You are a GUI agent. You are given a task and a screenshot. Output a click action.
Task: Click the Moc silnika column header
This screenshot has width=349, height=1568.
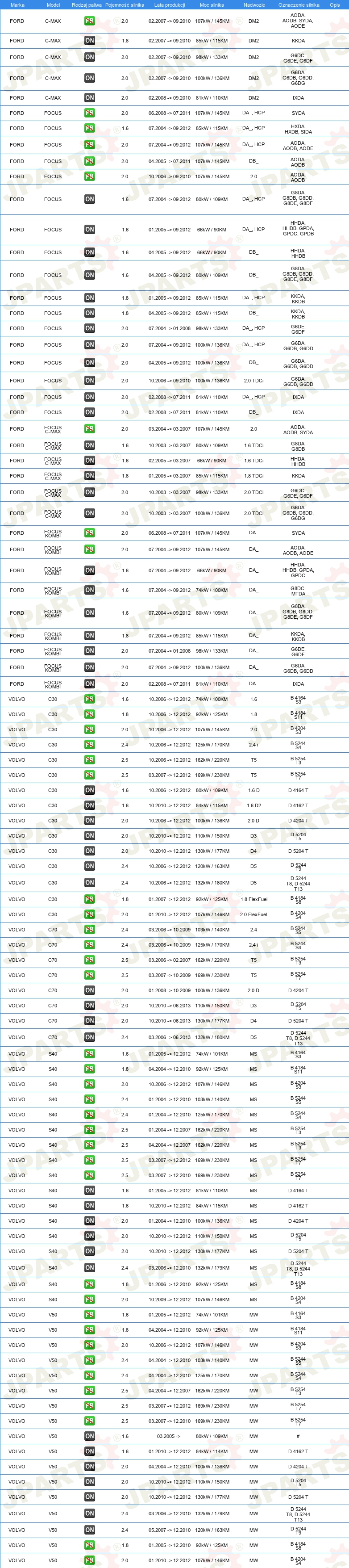tap(212, 5)
